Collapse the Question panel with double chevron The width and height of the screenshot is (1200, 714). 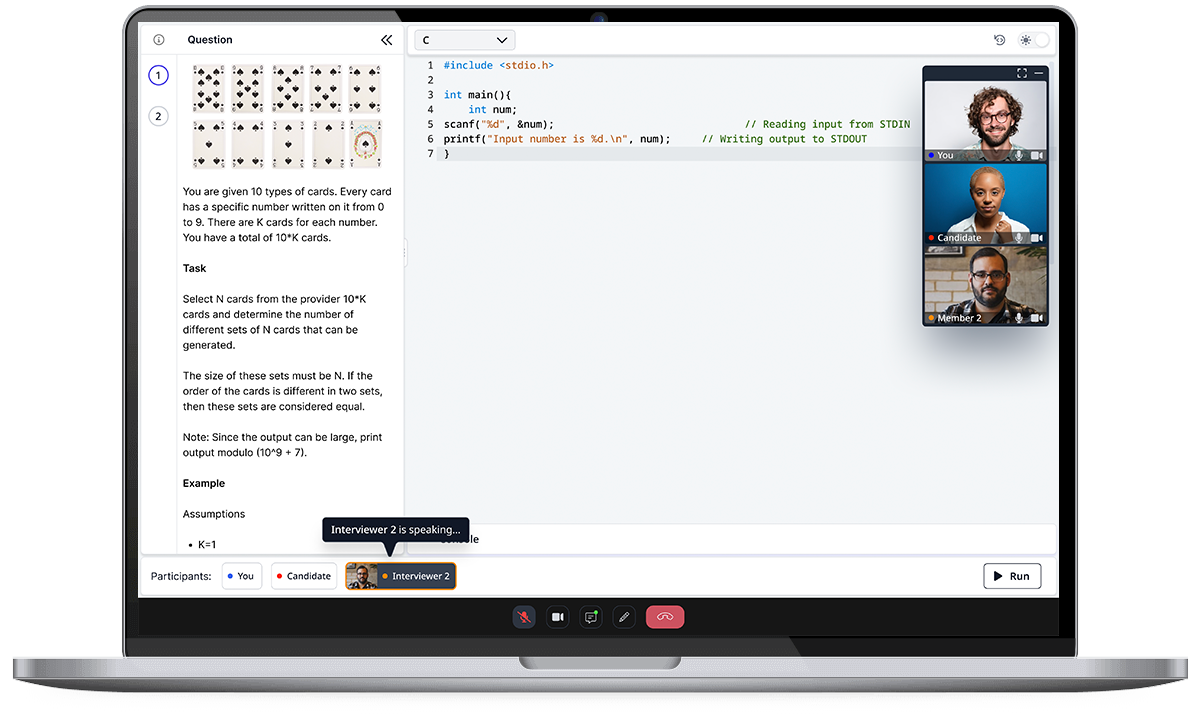387,40
